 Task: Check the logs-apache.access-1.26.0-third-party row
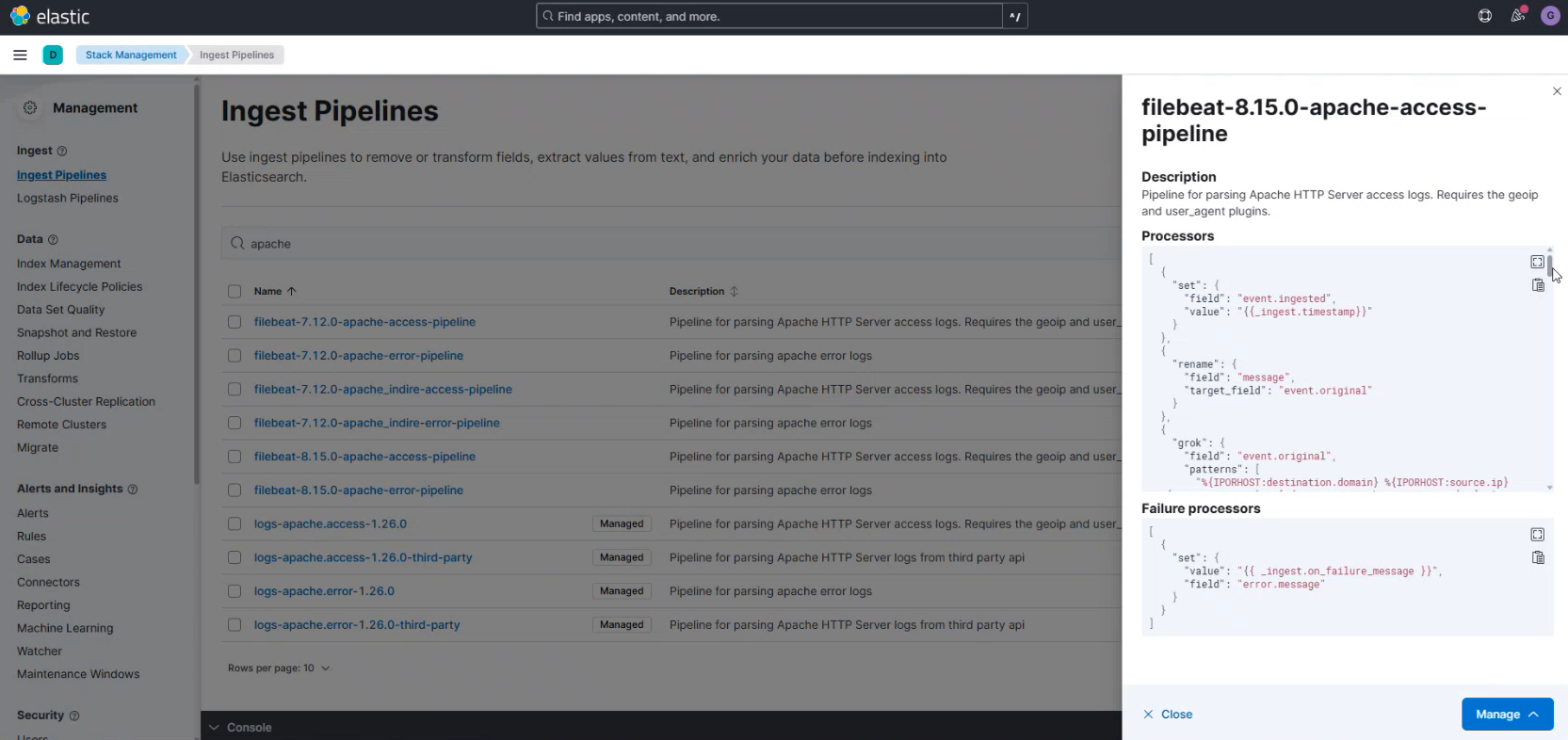pos(234,557)
